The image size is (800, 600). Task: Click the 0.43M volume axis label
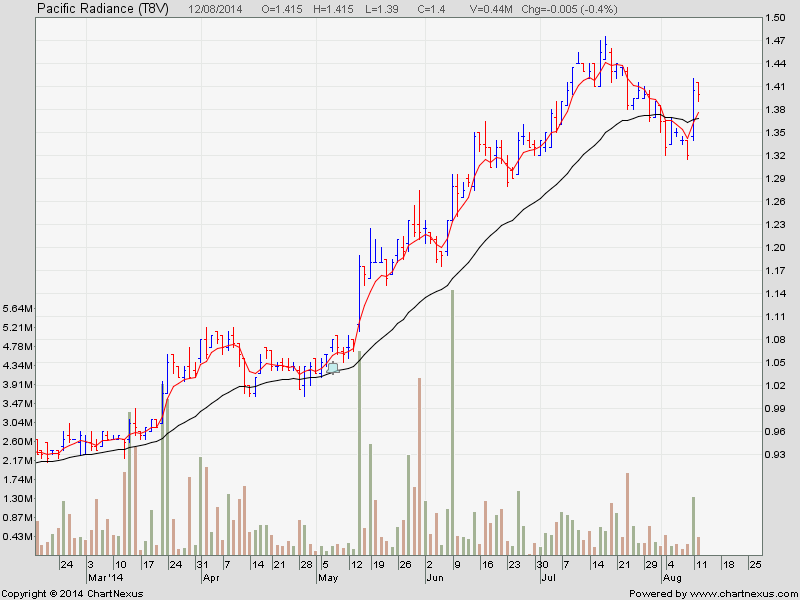click(18, 537)
